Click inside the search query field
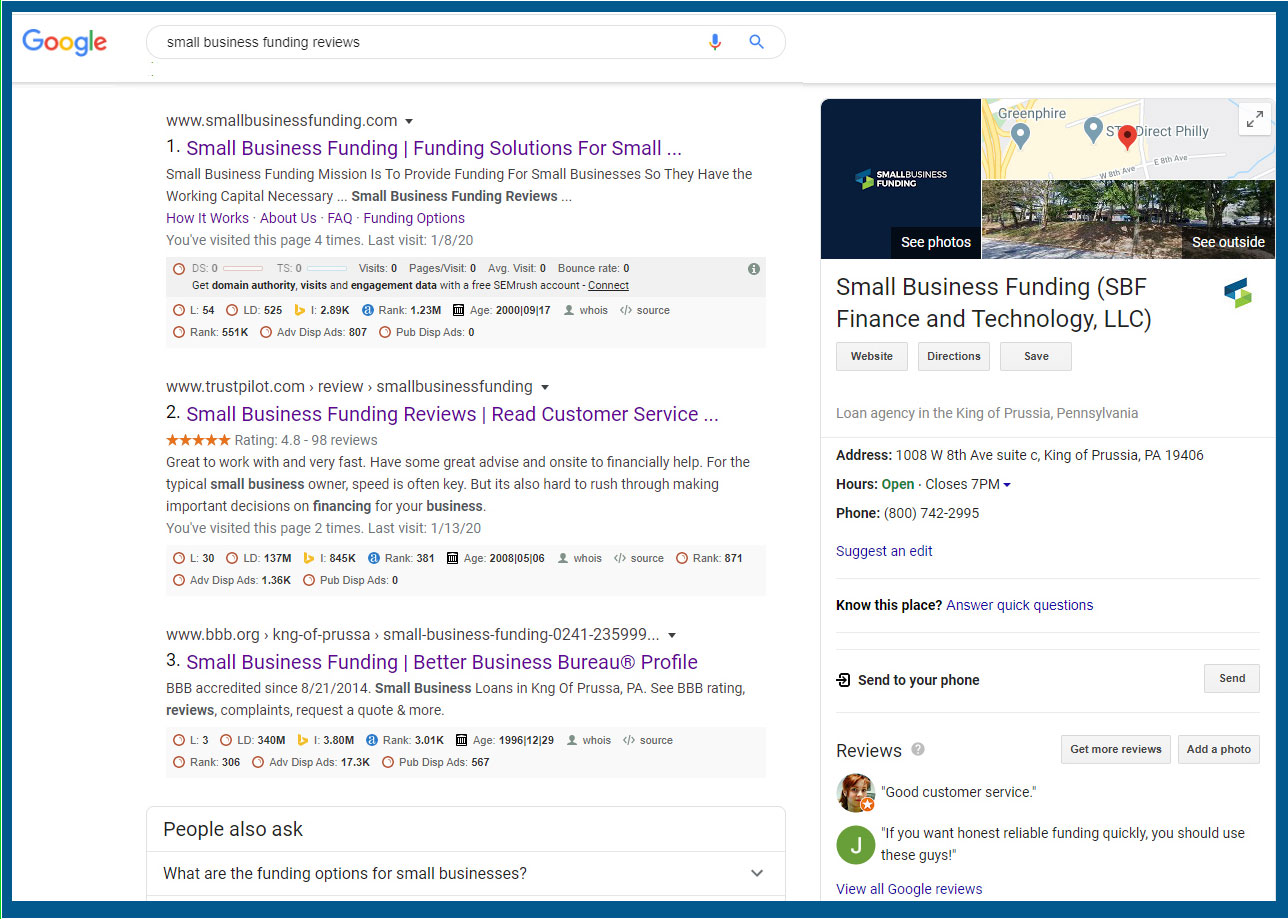 point(430,42)
